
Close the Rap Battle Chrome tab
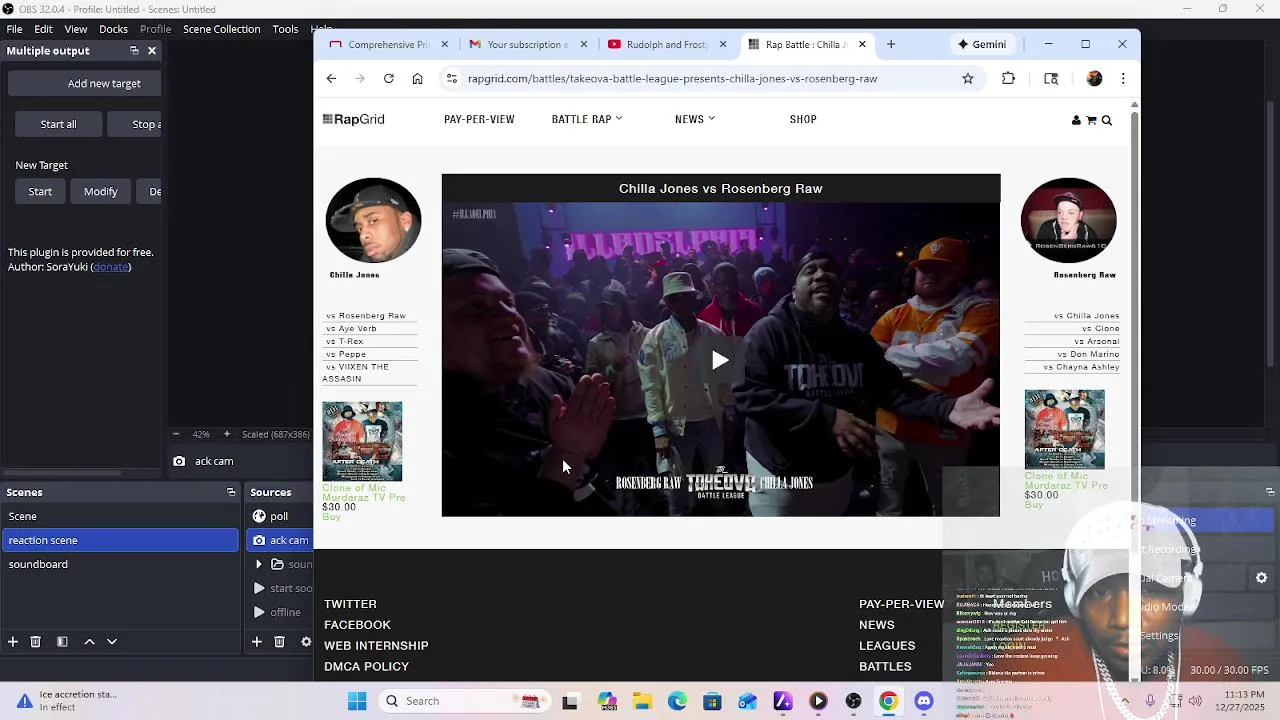(862, 44)
